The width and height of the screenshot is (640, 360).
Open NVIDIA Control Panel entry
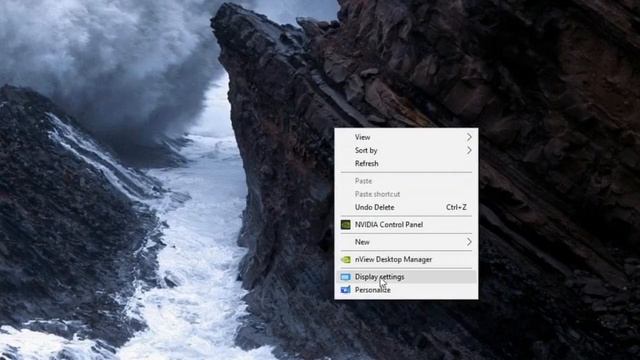point(406,224)
